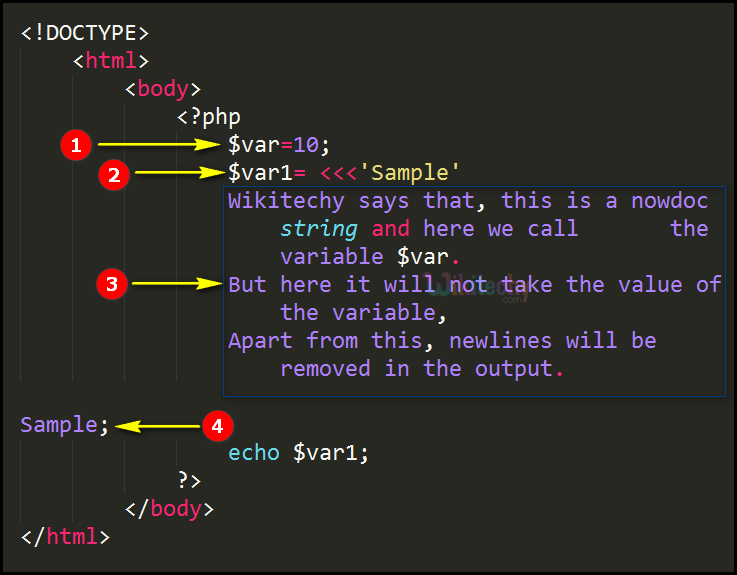Viewport: 737px width, 575px height.
Task: Click the yellow arrow pointing to Sample;
Action: click(158, 426)
